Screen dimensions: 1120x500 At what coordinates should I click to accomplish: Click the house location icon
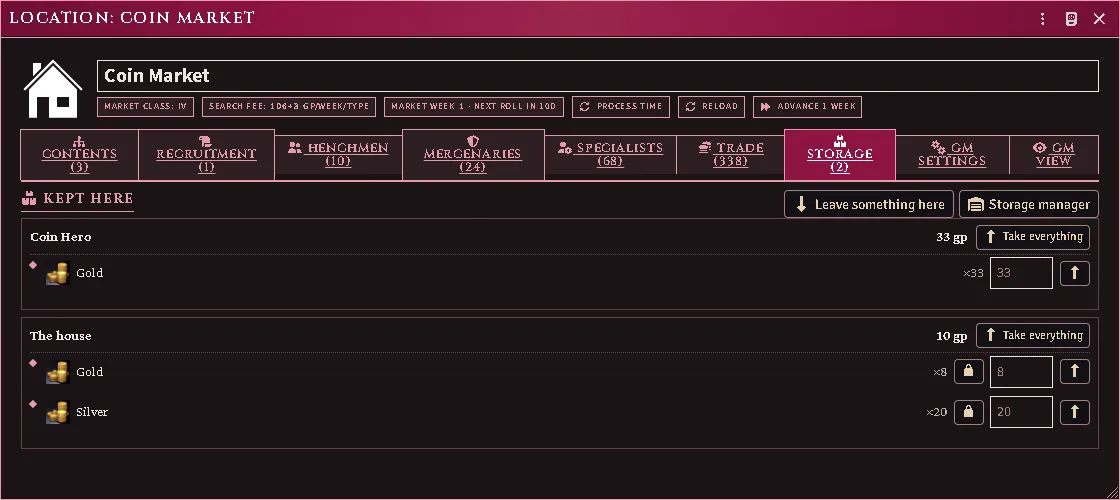[x=53, y=89]
